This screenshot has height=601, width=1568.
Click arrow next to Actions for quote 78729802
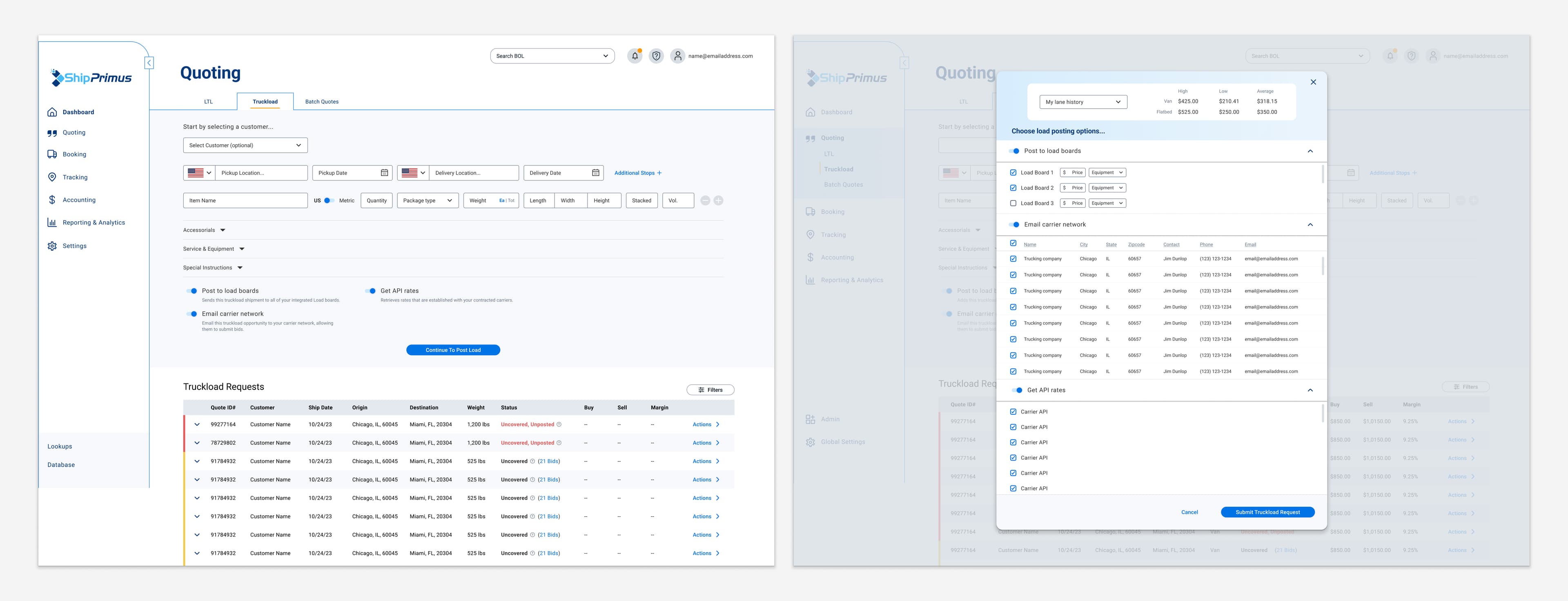coord(718,443)
